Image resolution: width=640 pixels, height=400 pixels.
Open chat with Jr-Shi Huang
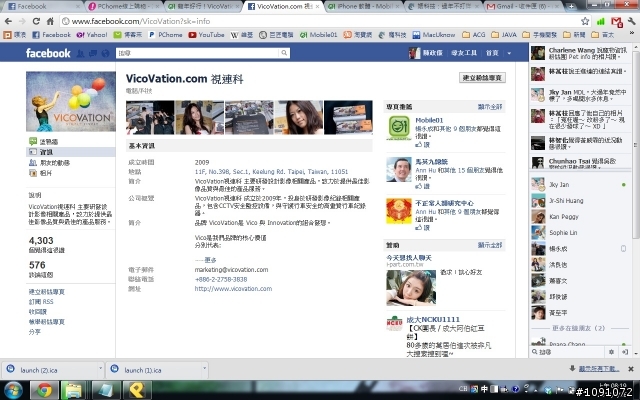(x=579, y=200)
